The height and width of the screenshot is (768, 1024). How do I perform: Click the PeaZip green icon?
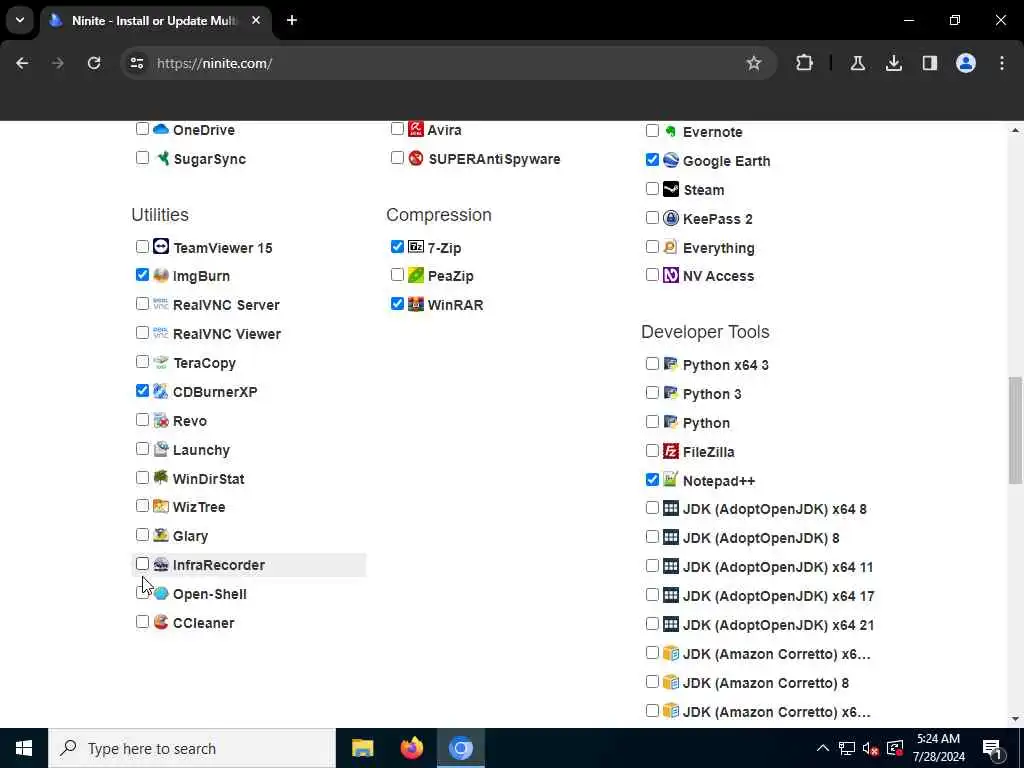click(x=416, y=275)
